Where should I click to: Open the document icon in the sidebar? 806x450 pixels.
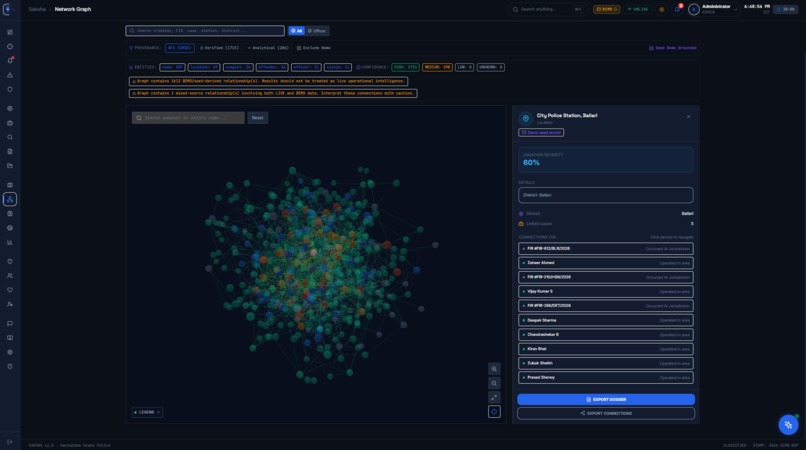click(10, 151)
